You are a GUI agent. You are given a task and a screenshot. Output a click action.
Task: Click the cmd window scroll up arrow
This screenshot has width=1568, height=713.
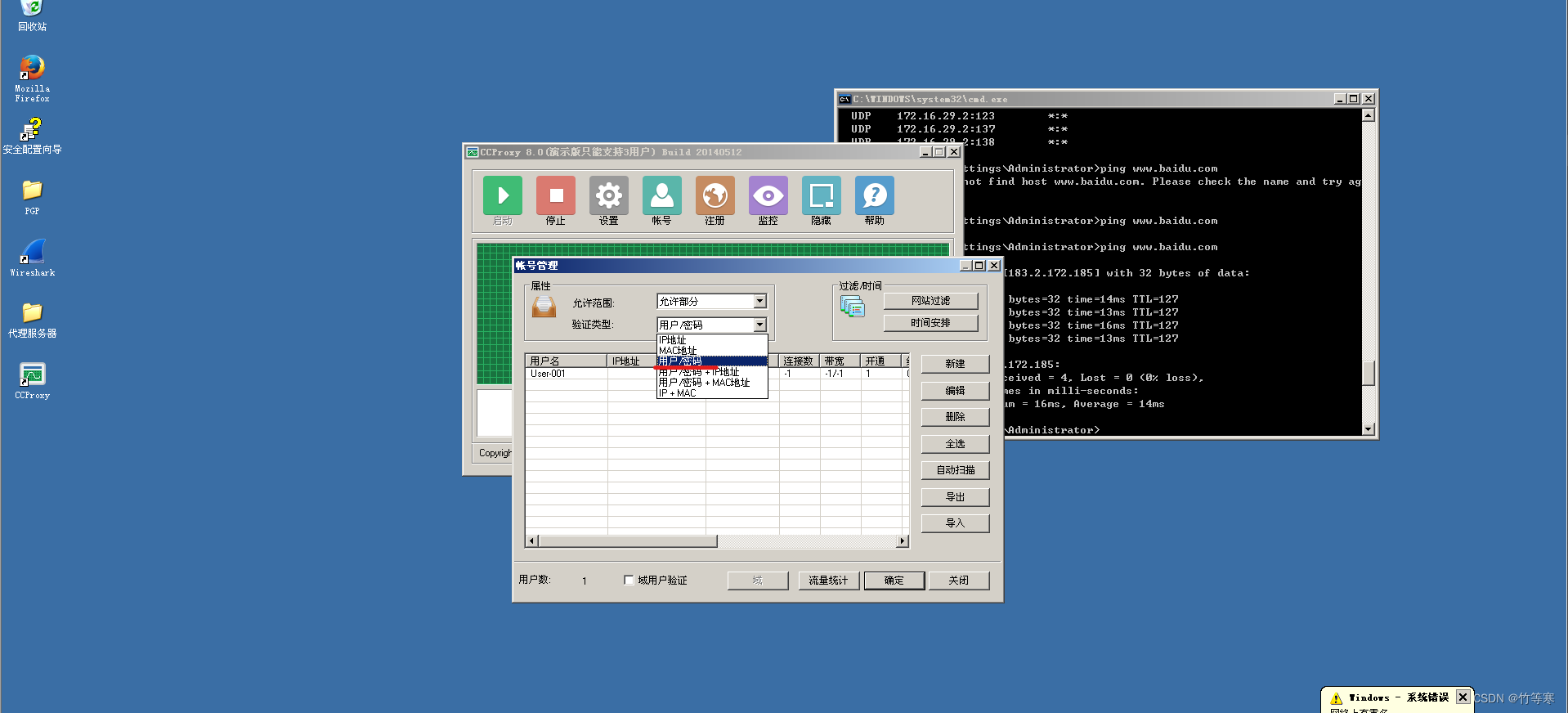pos(1369,115)
